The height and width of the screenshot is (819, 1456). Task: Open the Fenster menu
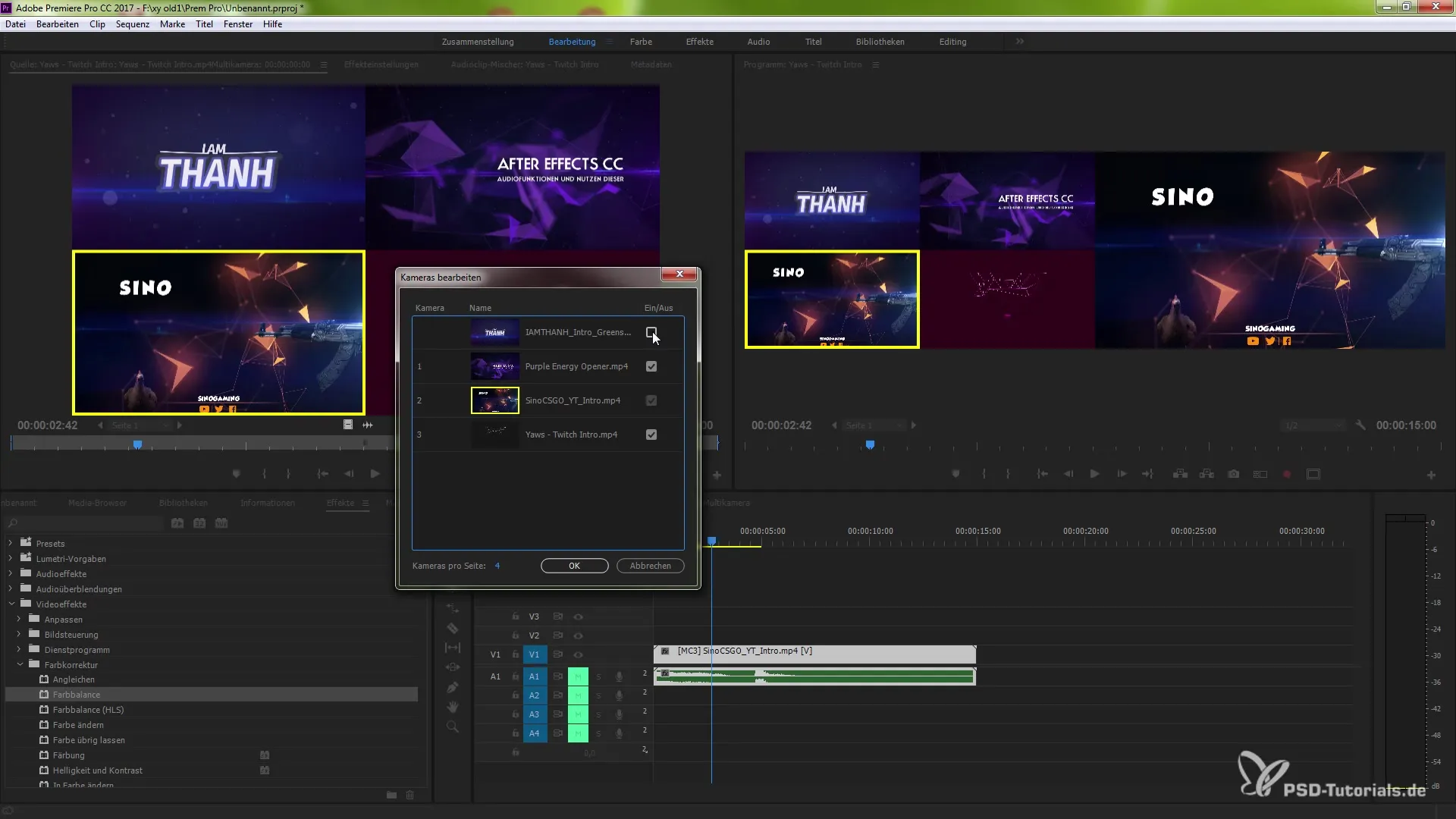[x=238, y=24]
